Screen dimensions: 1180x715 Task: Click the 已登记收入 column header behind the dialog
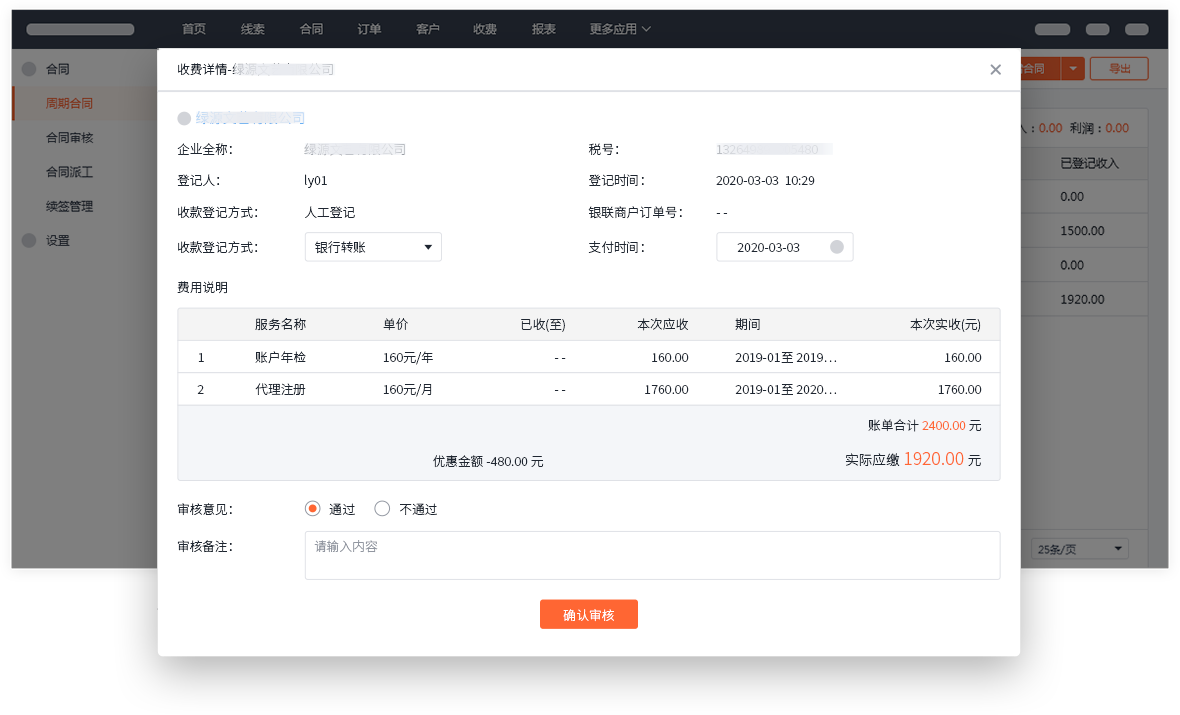point(1089,163)
